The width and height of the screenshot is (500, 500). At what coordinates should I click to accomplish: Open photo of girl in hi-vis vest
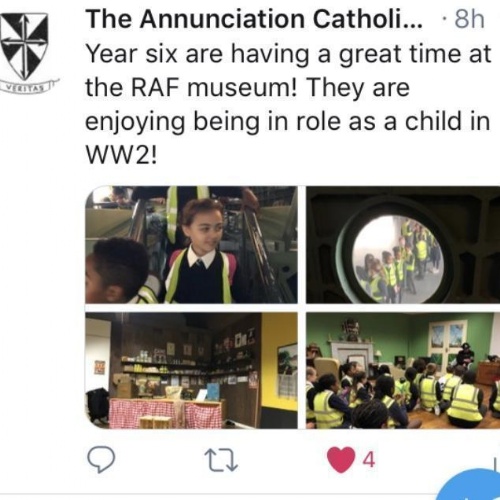pyautogui.click(x=191, y=244)
